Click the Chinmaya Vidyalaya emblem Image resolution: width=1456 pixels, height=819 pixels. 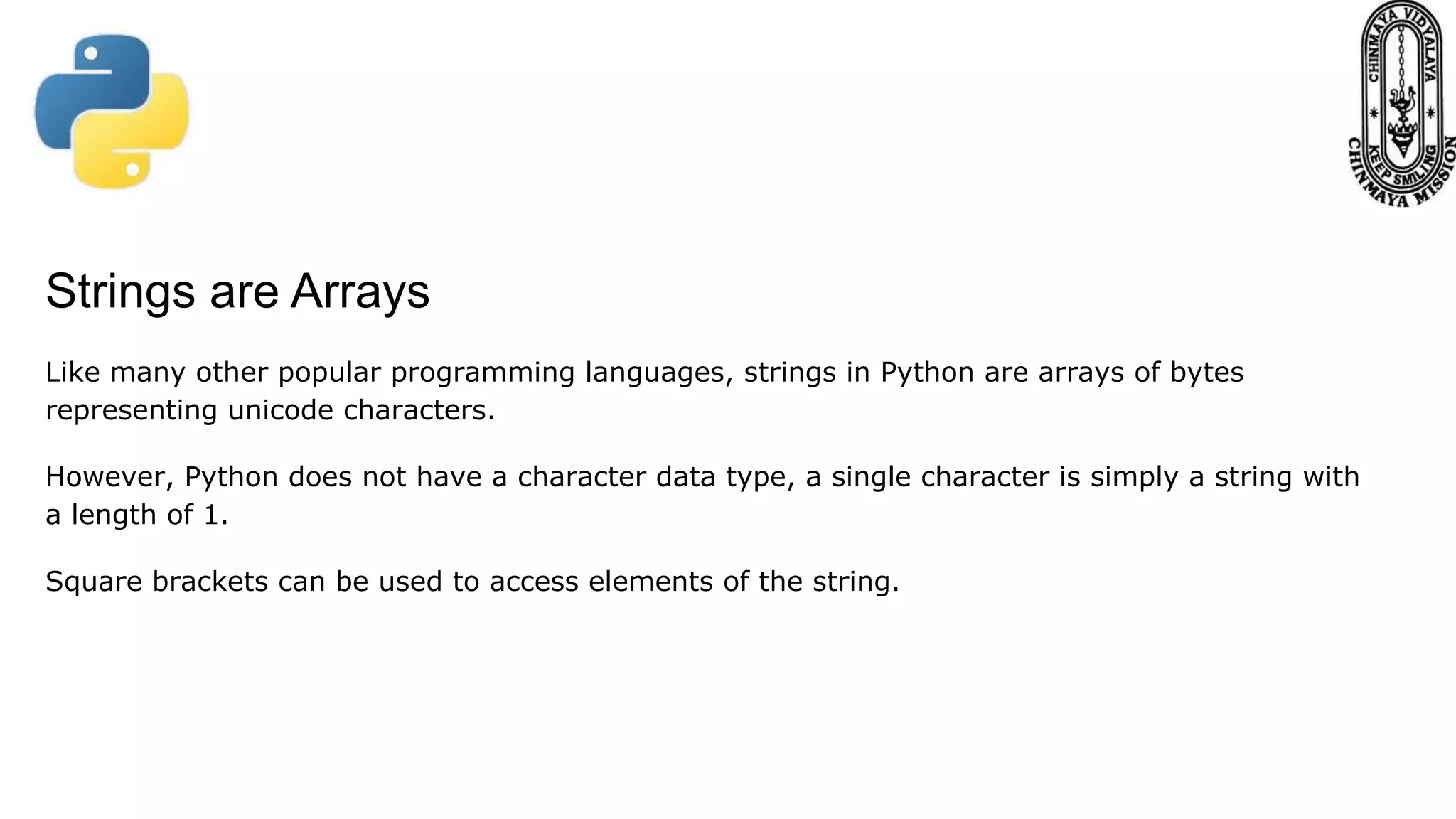pyautogui.click(x=1402, y=104)
